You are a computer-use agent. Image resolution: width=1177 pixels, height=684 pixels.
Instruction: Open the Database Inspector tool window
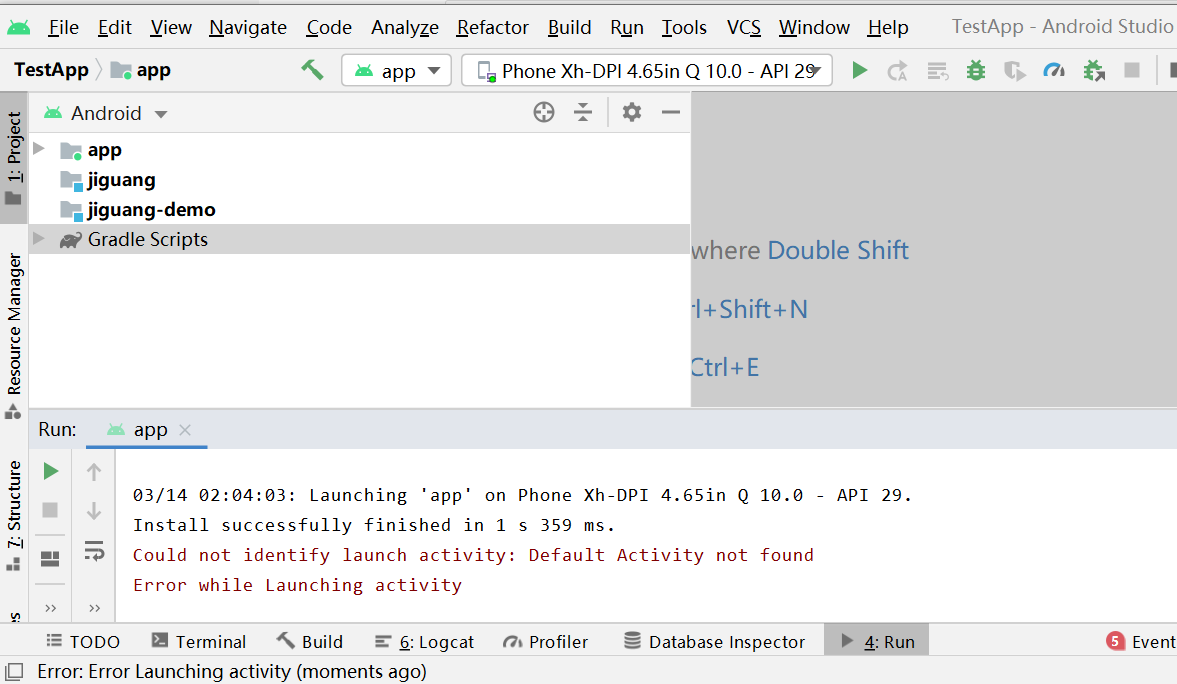click(714, 642)
